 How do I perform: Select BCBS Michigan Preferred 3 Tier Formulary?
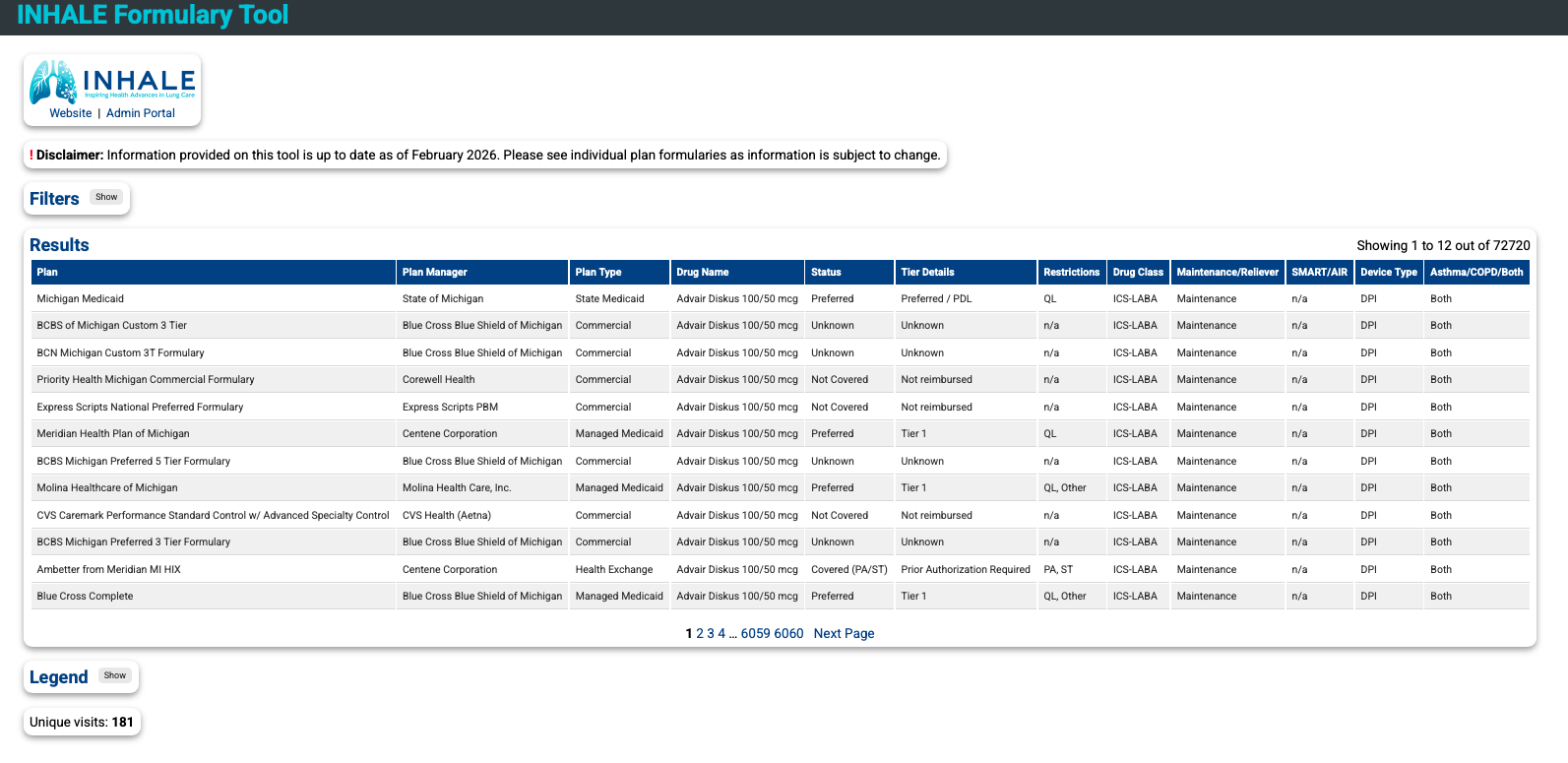point(781,541)
